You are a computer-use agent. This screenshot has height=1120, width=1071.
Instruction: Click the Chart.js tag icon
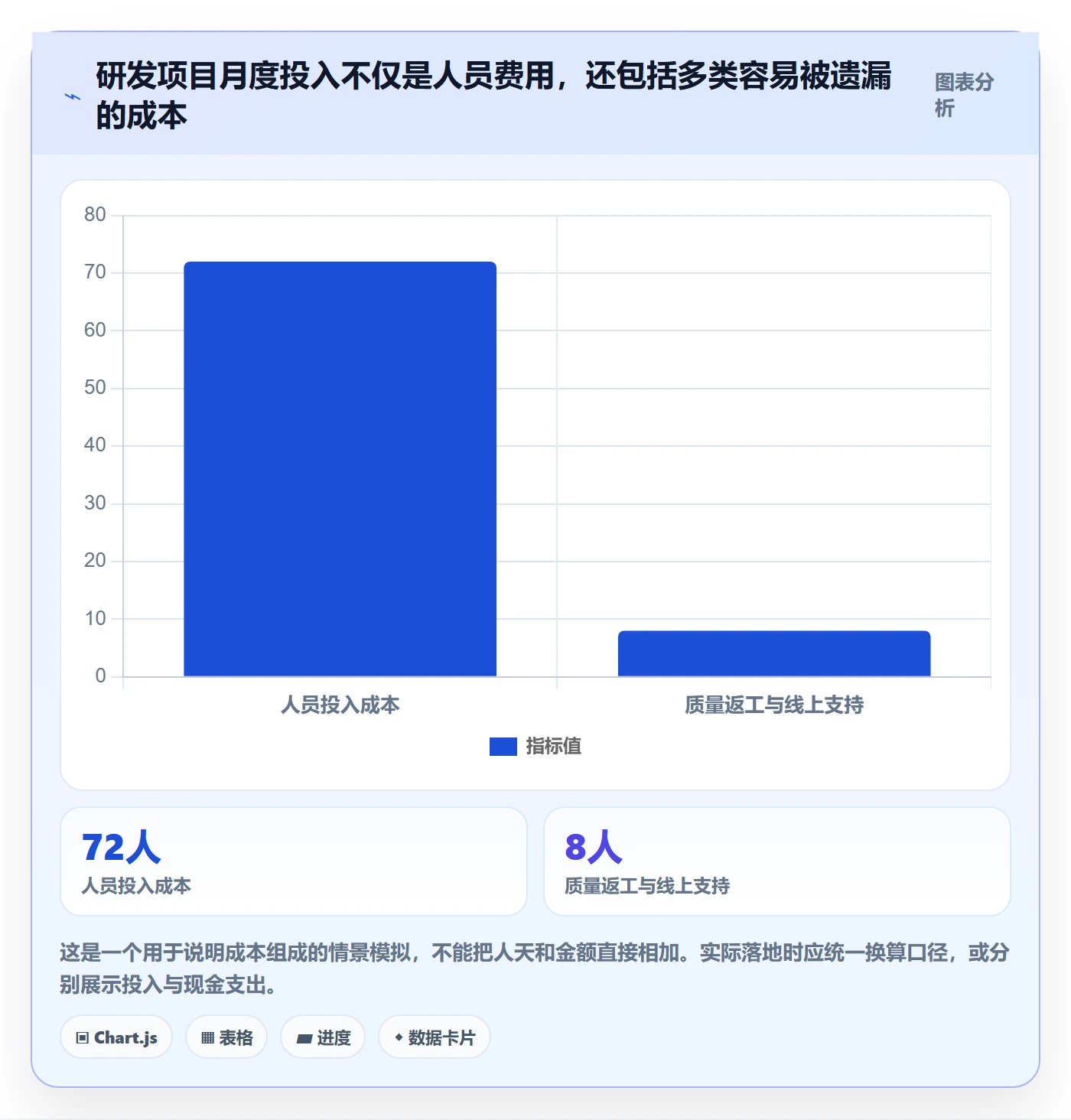tap(83, 1038)
